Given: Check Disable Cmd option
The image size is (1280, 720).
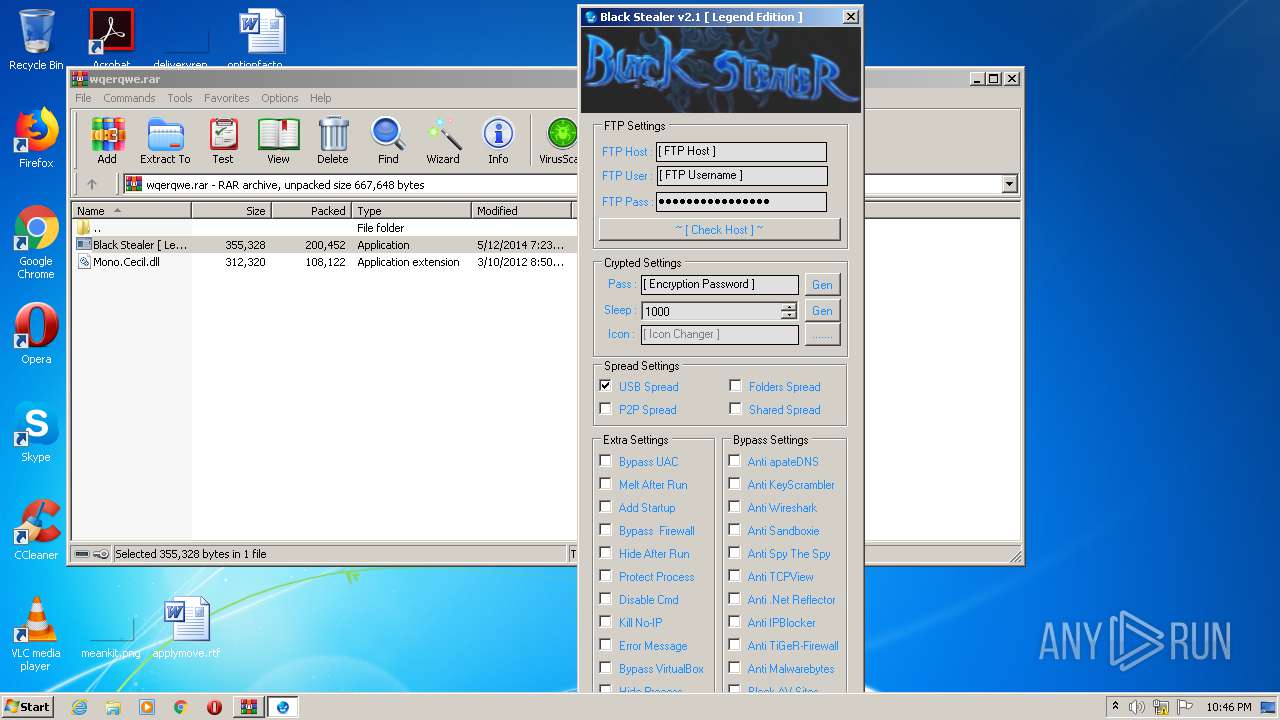Looking at the screenshot, I should click(x=605, y=599).
